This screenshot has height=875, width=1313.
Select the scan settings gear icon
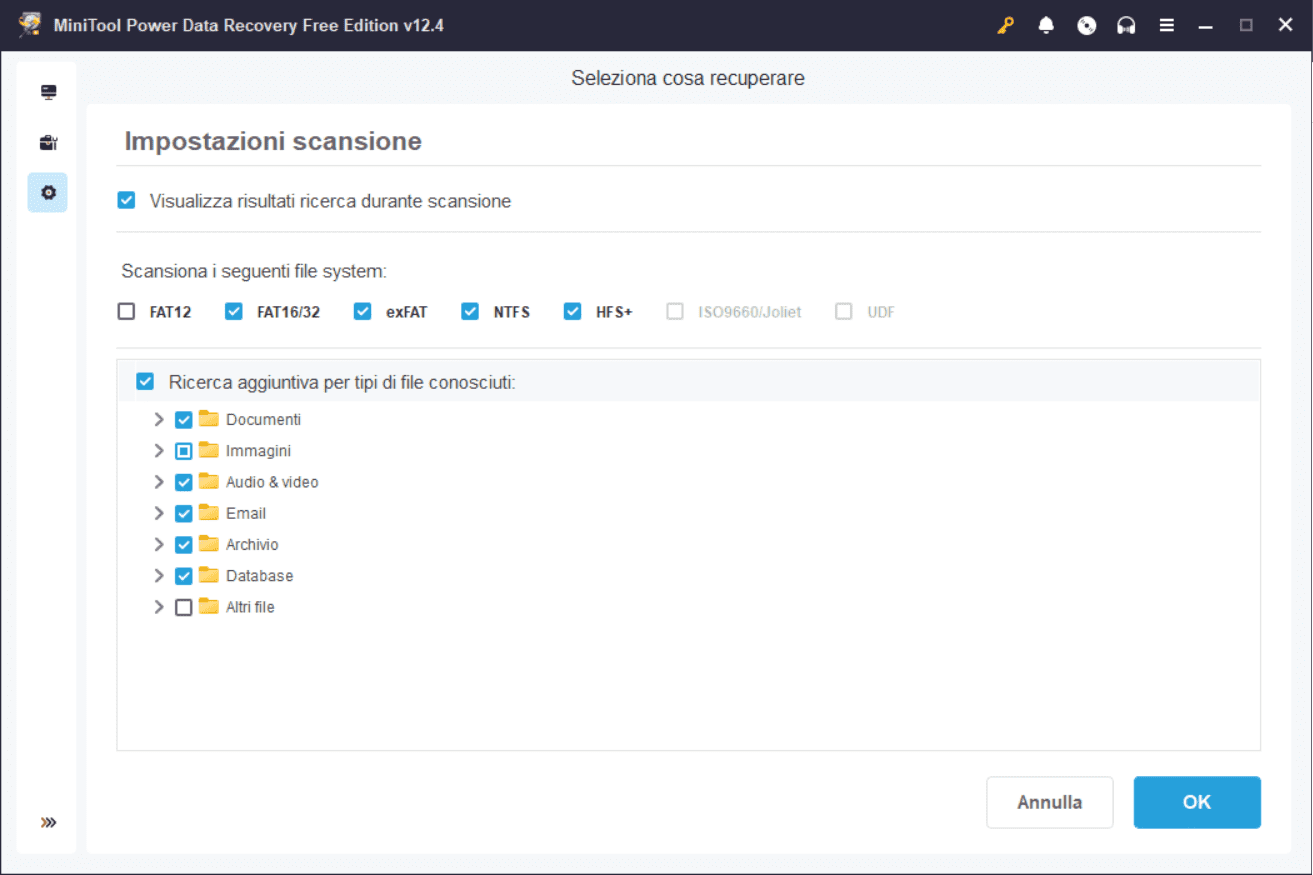48,192
